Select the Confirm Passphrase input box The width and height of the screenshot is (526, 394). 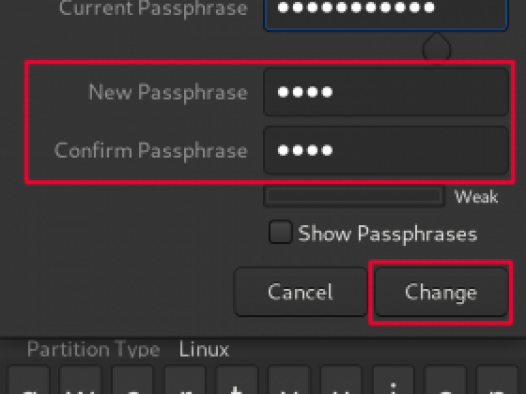coord(386,150)
